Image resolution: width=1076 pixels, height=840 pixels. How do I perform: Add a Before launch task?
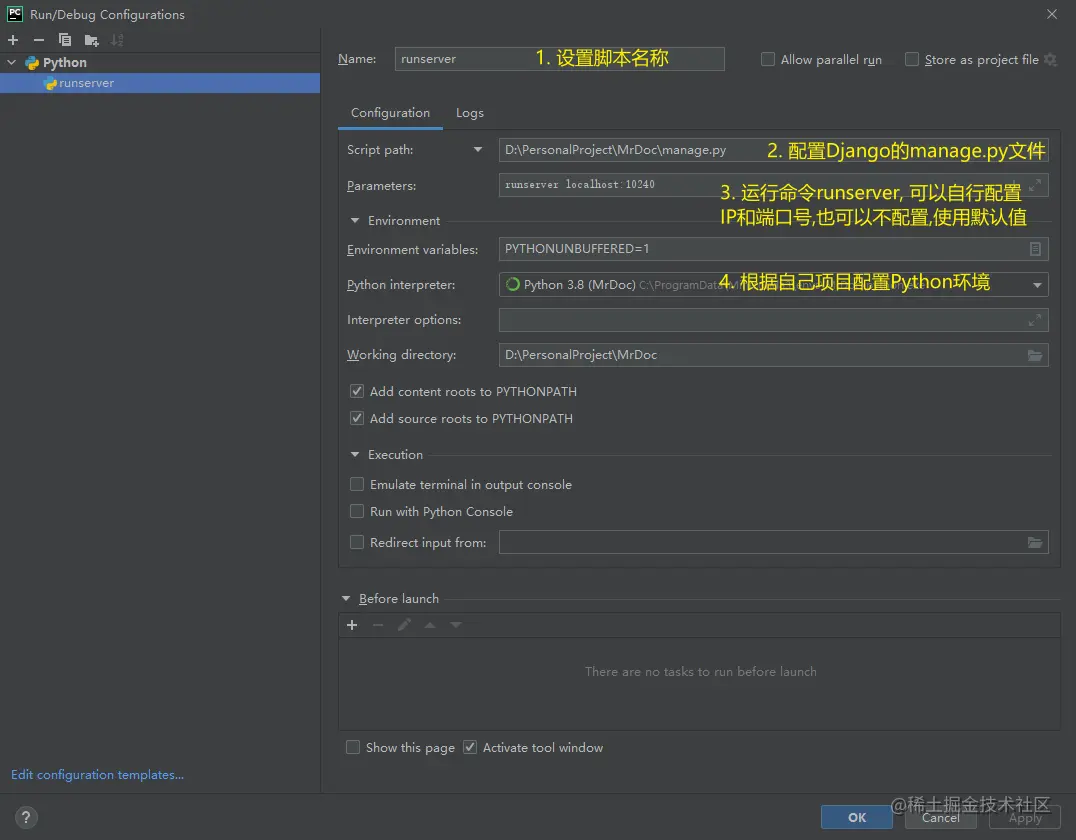[352, 625]
